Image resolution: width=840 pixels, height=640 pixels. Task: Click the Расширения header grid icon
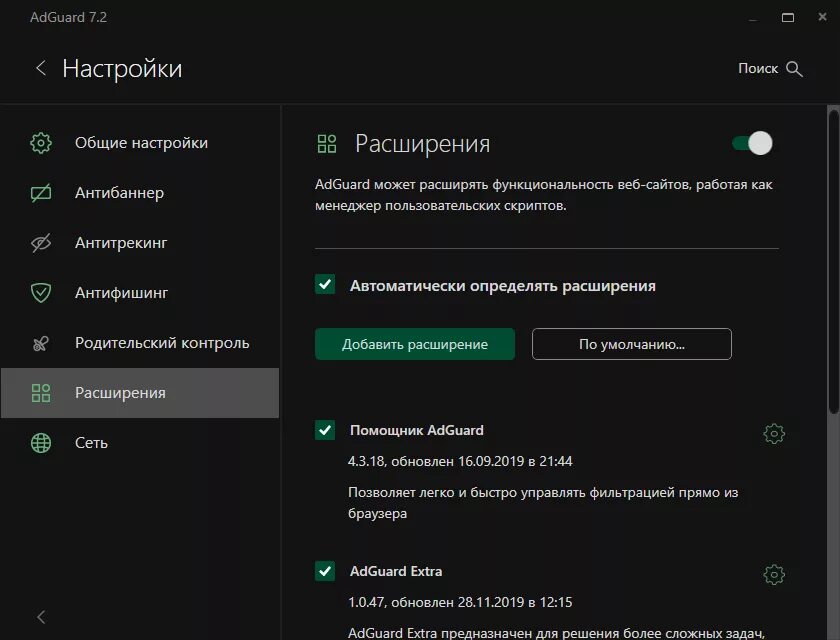(327, 144)
